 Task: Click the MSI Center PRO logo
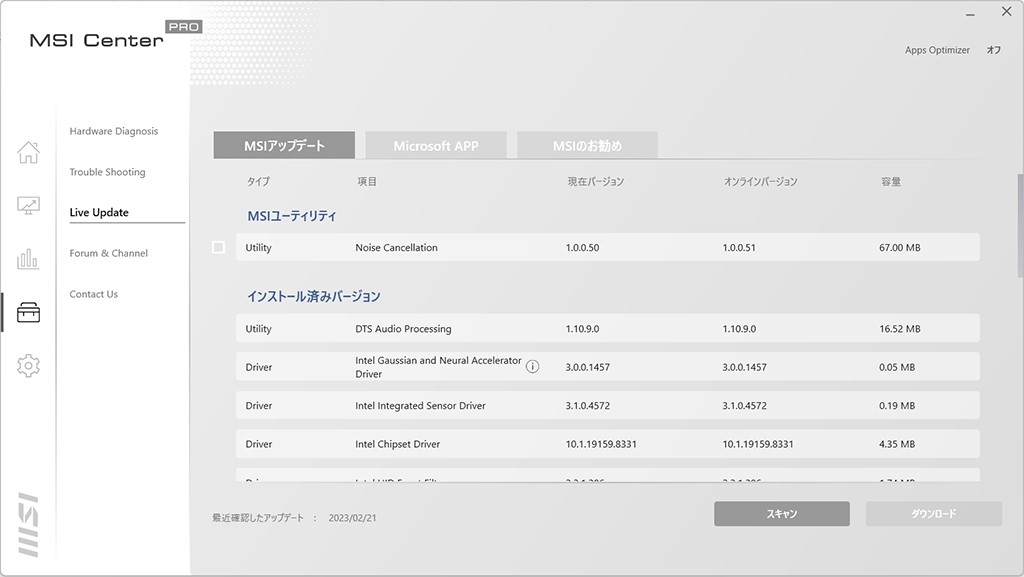pyautogui.click(x=110, y=38)
